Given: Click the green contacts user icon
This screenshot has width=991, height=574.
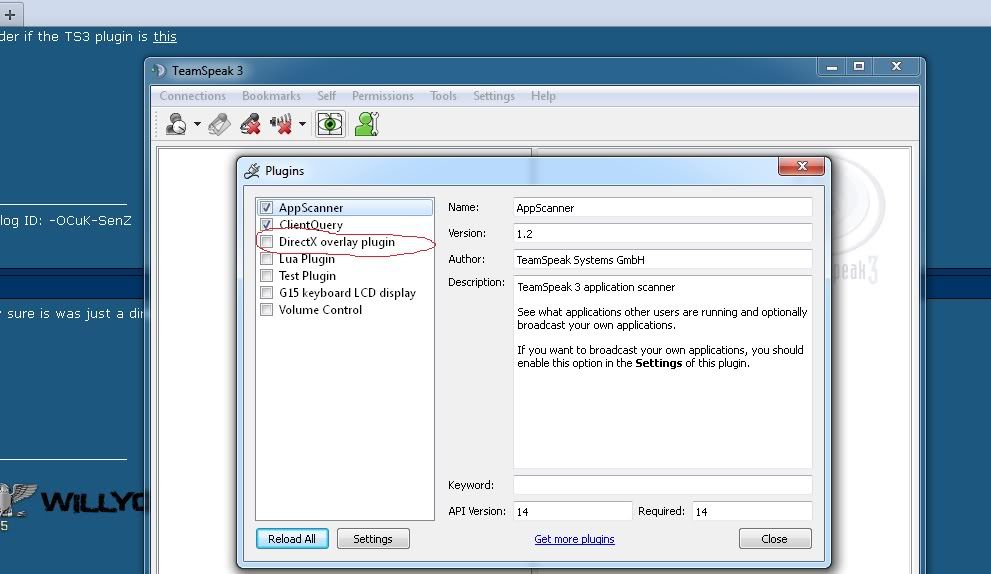Looking at the screenshot, I should click(x=367, y=124).
